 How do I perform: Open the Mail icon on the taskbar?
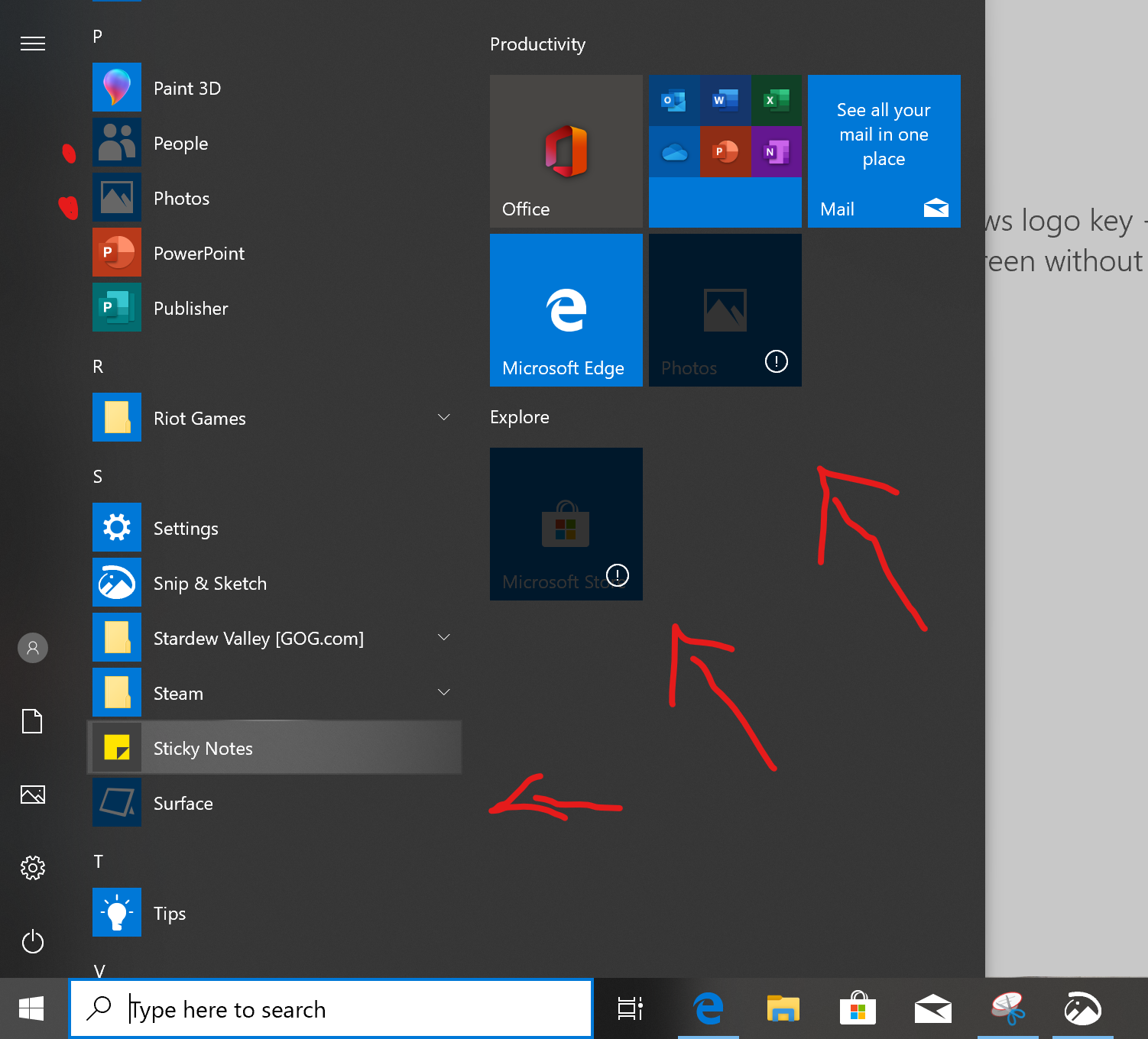(x=933, y=1008)
